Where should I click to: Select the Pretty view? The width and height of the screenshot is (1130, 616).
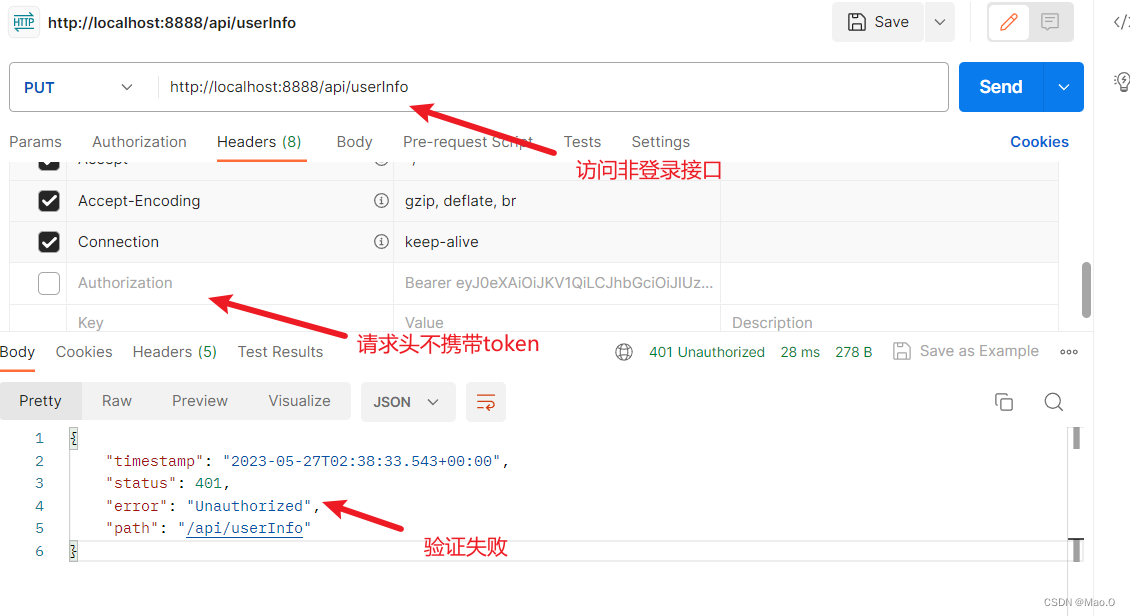tap(40, 401)
